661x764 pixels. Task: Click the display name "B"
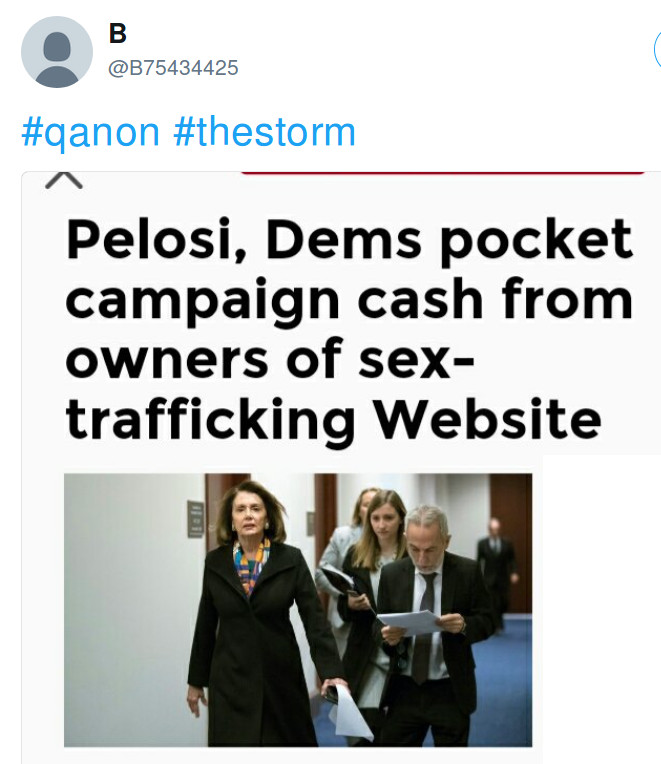coord(118,34)
